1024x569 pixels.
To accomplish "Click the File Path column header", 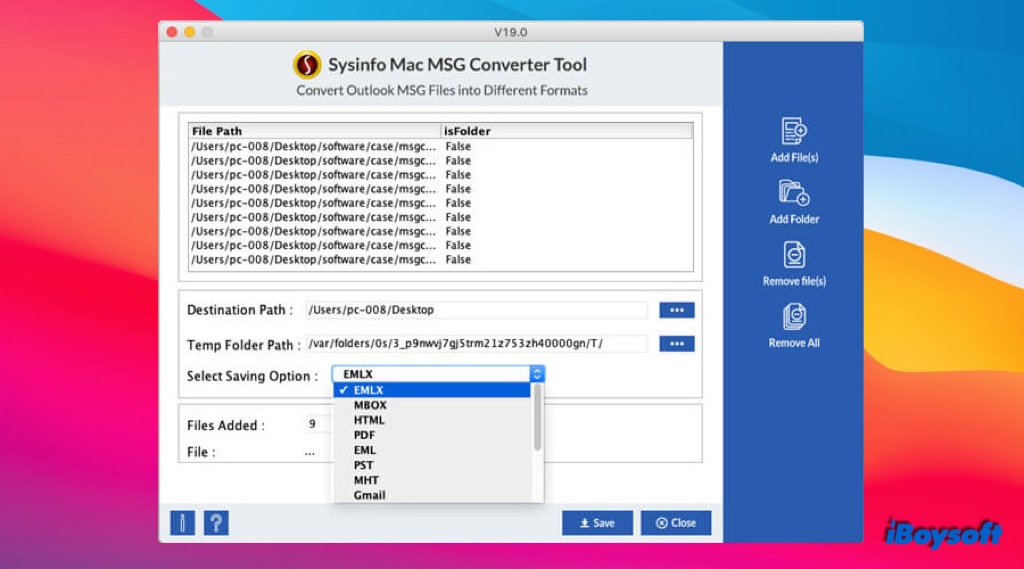I will (x=315, y=131).
